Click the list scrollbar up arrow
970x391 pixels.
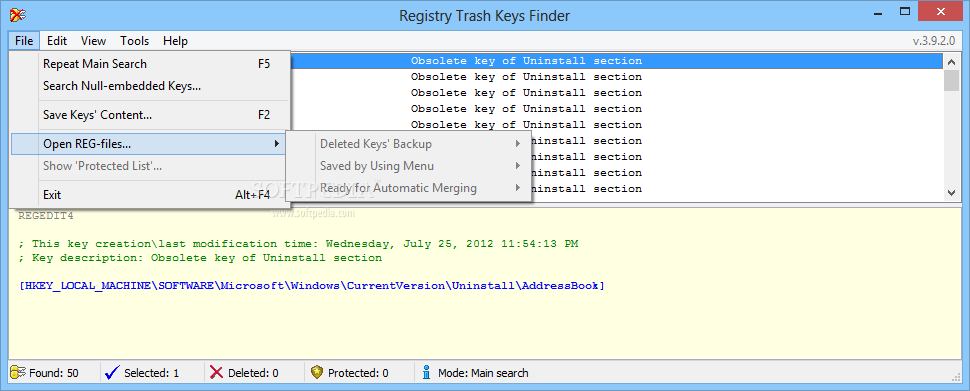[x=952, y=61]
